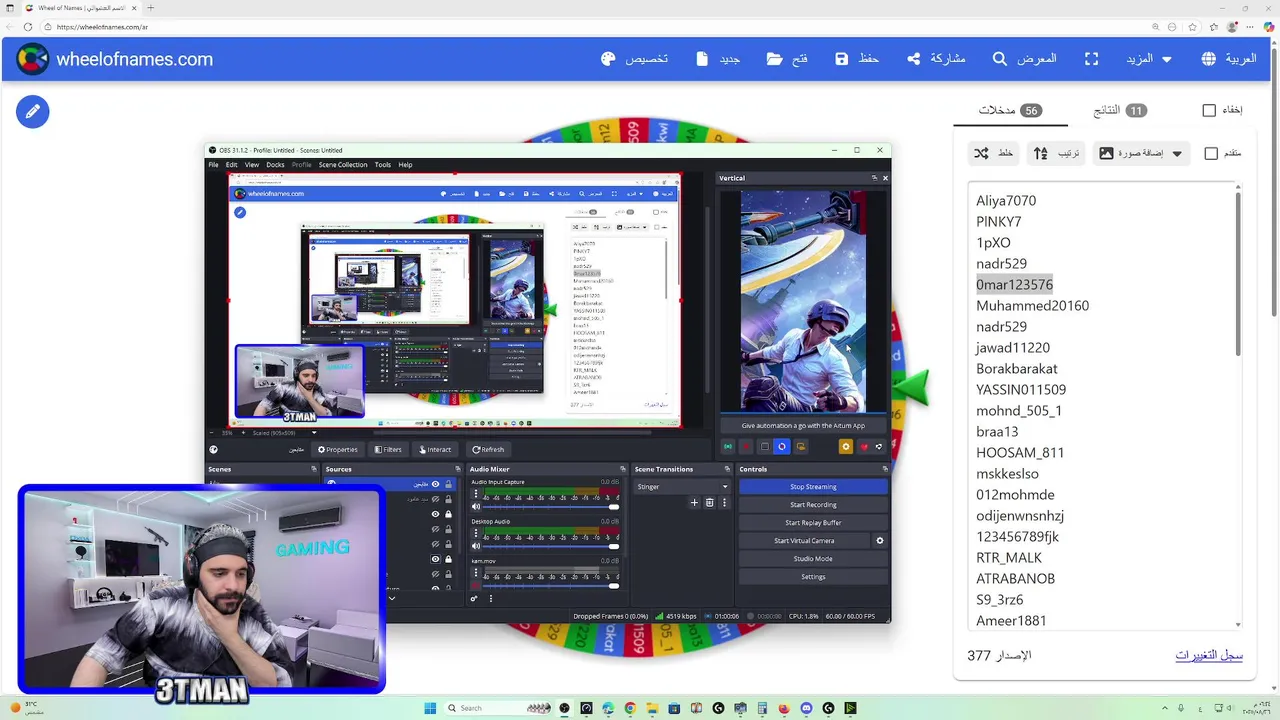The height and width of the screenshot is (720, 1280).
Task: Click the Properties button in OBS
Action: click(x=338, y=450)
